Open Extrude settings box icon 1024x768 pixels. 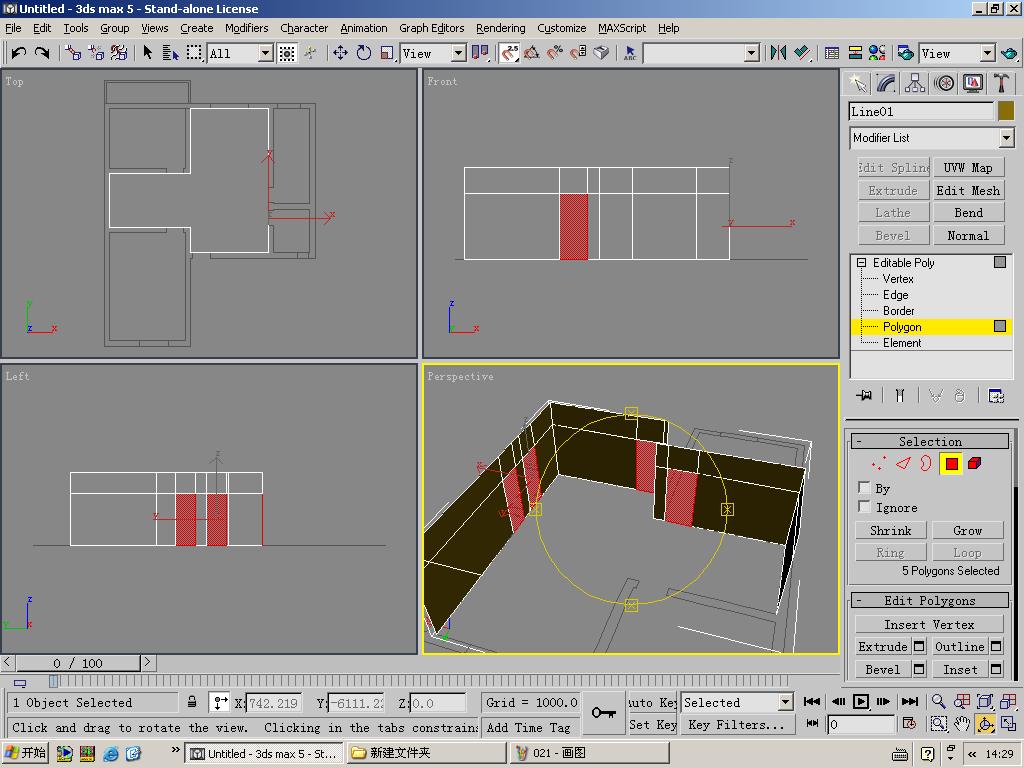click(x=919, y=646)
